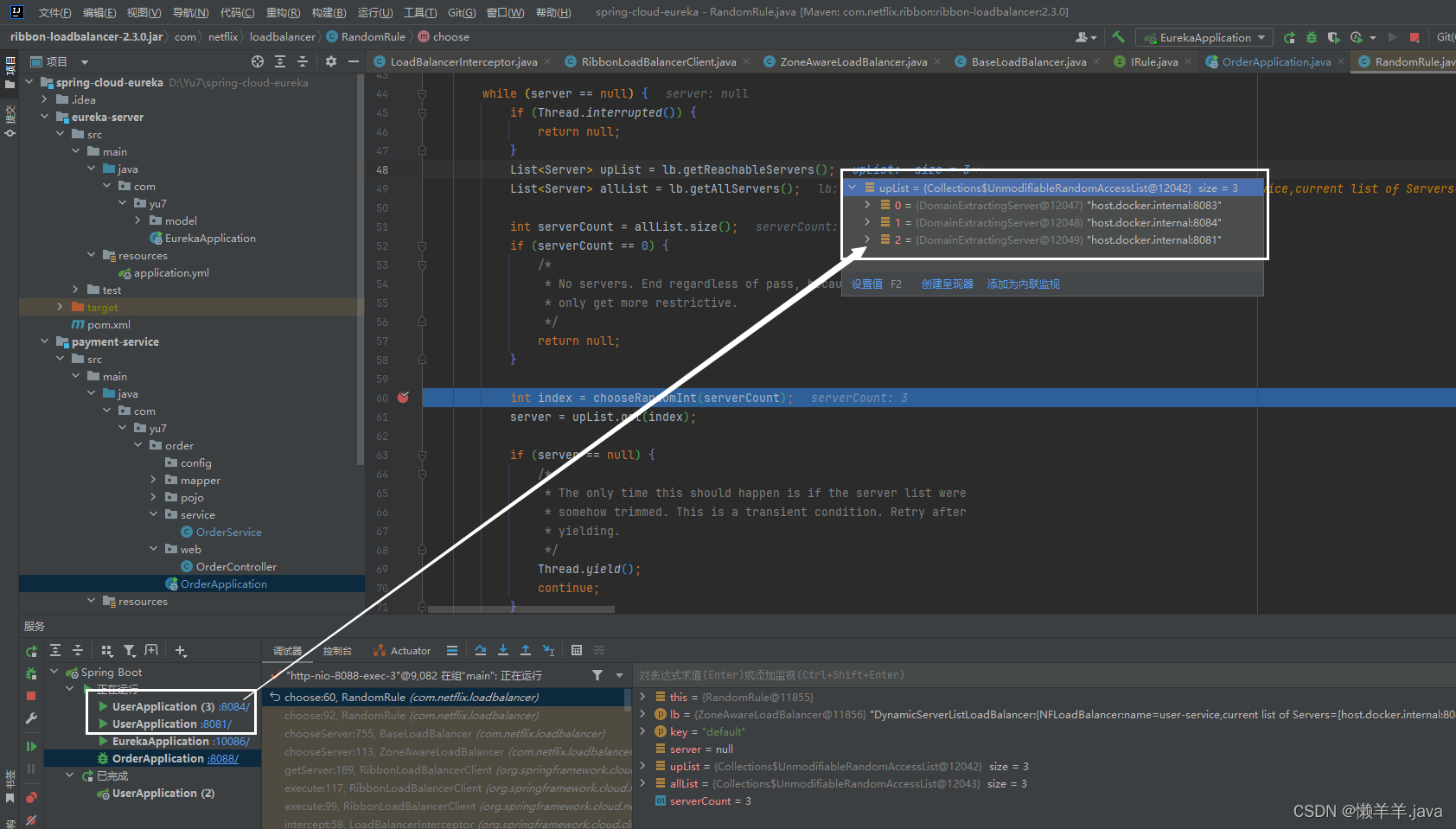The width and height of the screenshot is (1456, 829).
Task: Switch to LoadBalancerInterceptor.java tab
Action: 463,61
